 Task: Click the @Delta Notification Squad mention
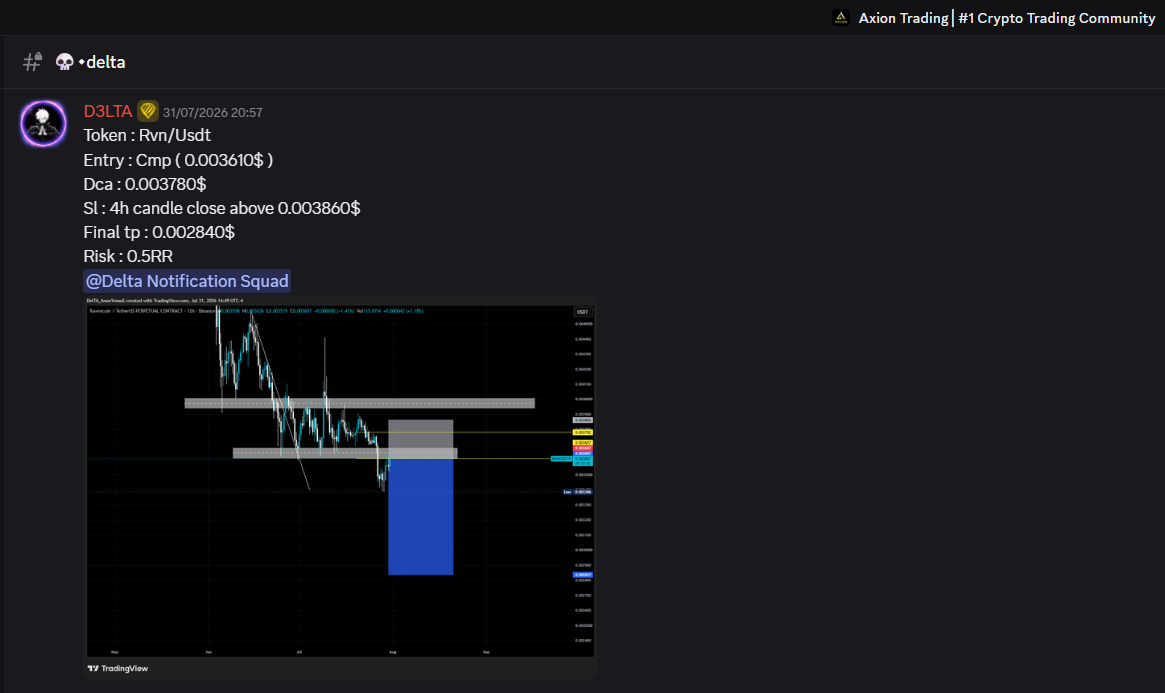[186, 281]
